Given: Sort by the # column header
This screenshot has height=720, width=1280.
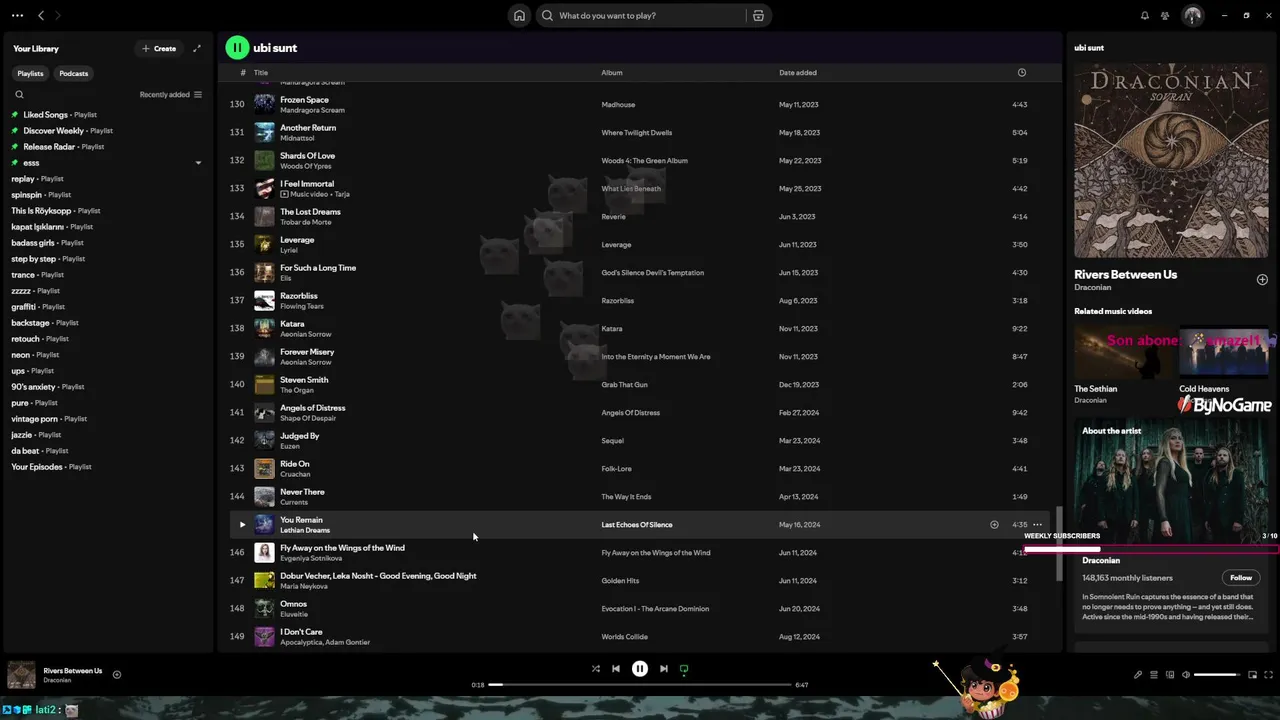Looking at the screenshot, I should point(242,72).
